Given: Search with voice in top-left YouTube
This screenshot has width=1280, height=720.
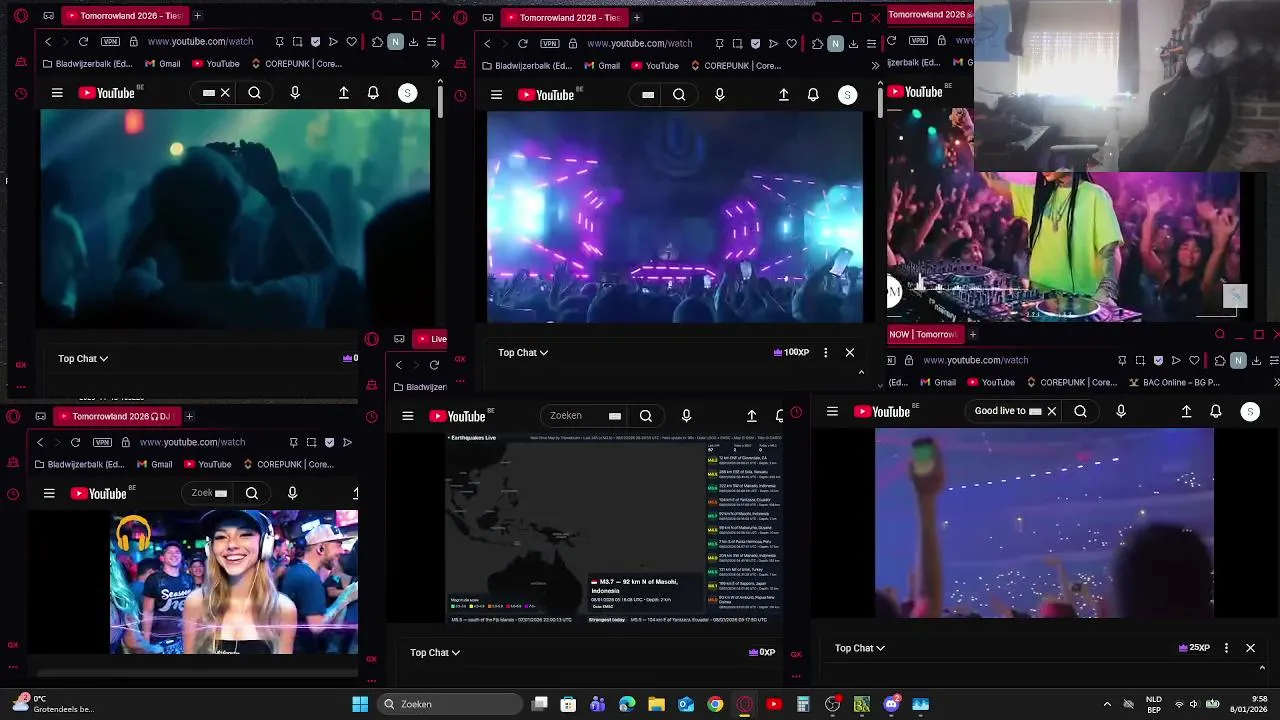Looking at the screenshot, I should pyautogui.click(x=294, y=93).
